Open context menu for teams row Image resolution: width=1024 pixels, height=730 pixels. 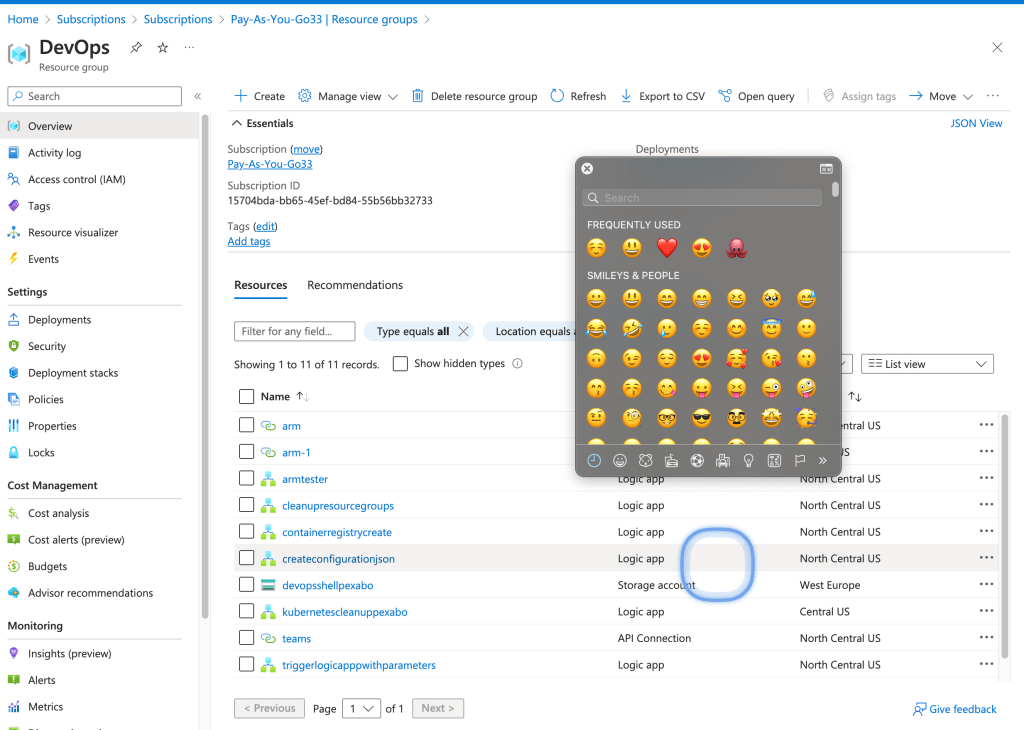(986, 638)
